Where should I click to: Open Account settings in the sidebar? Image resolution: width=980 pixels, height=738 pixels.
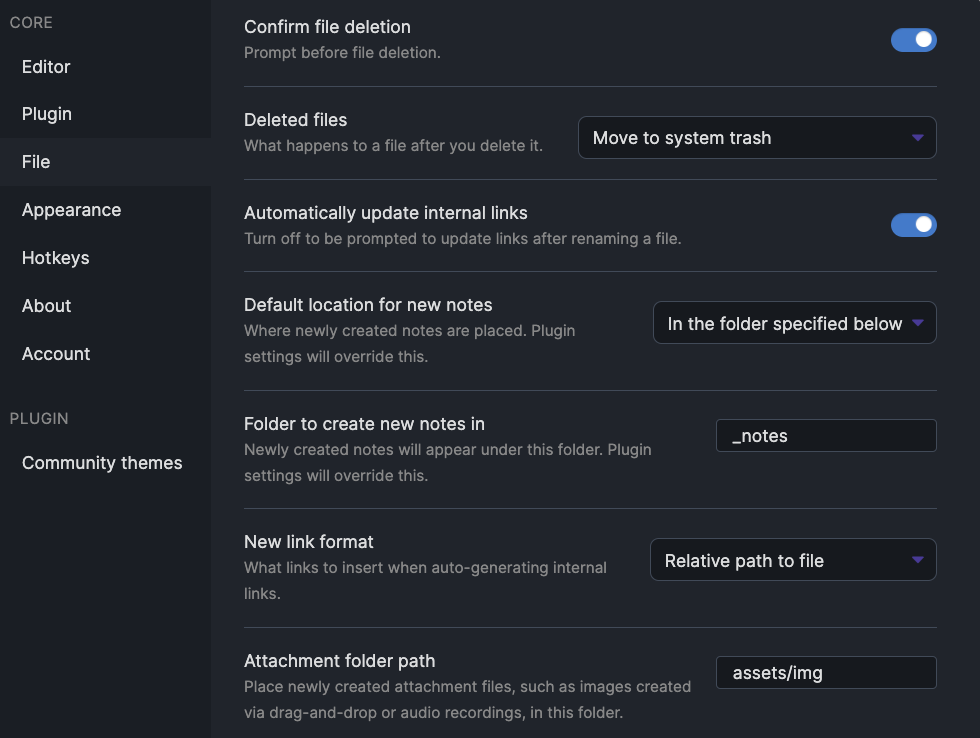point(56,354)
